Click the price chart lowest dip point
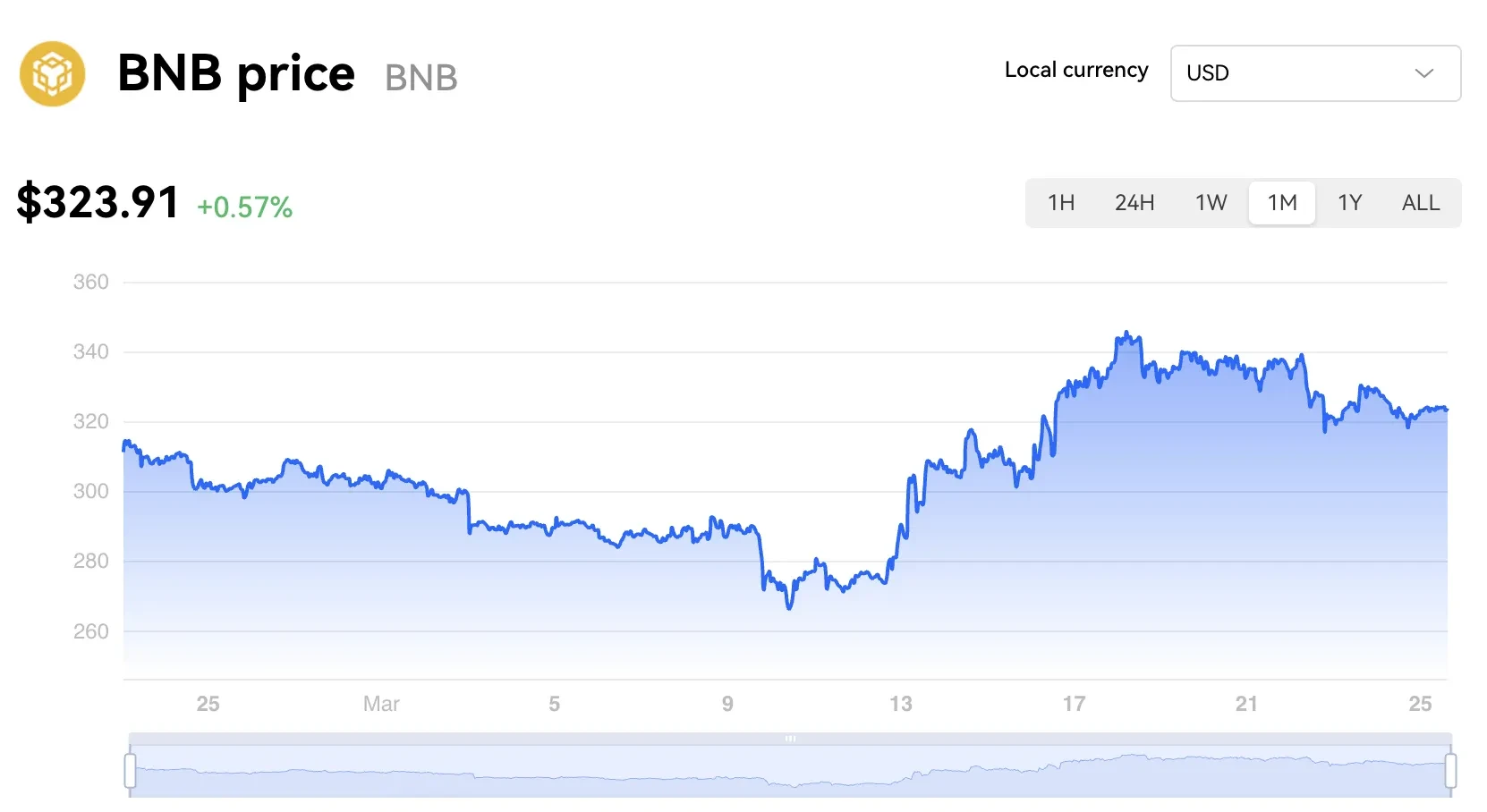Viewport: 1487px width, 812px height. pyautogui.click(x=789, y=607)
